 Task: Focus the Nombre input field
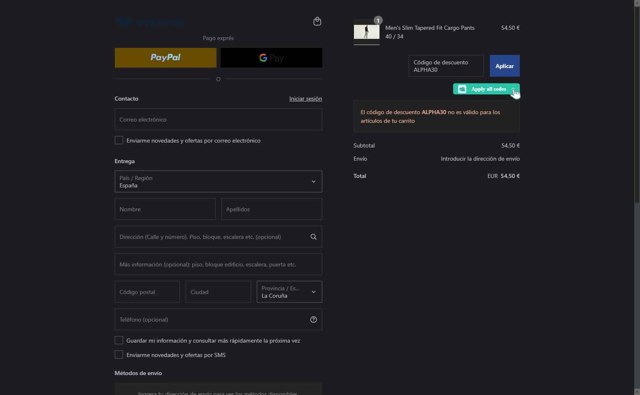(x=165, y=209)
